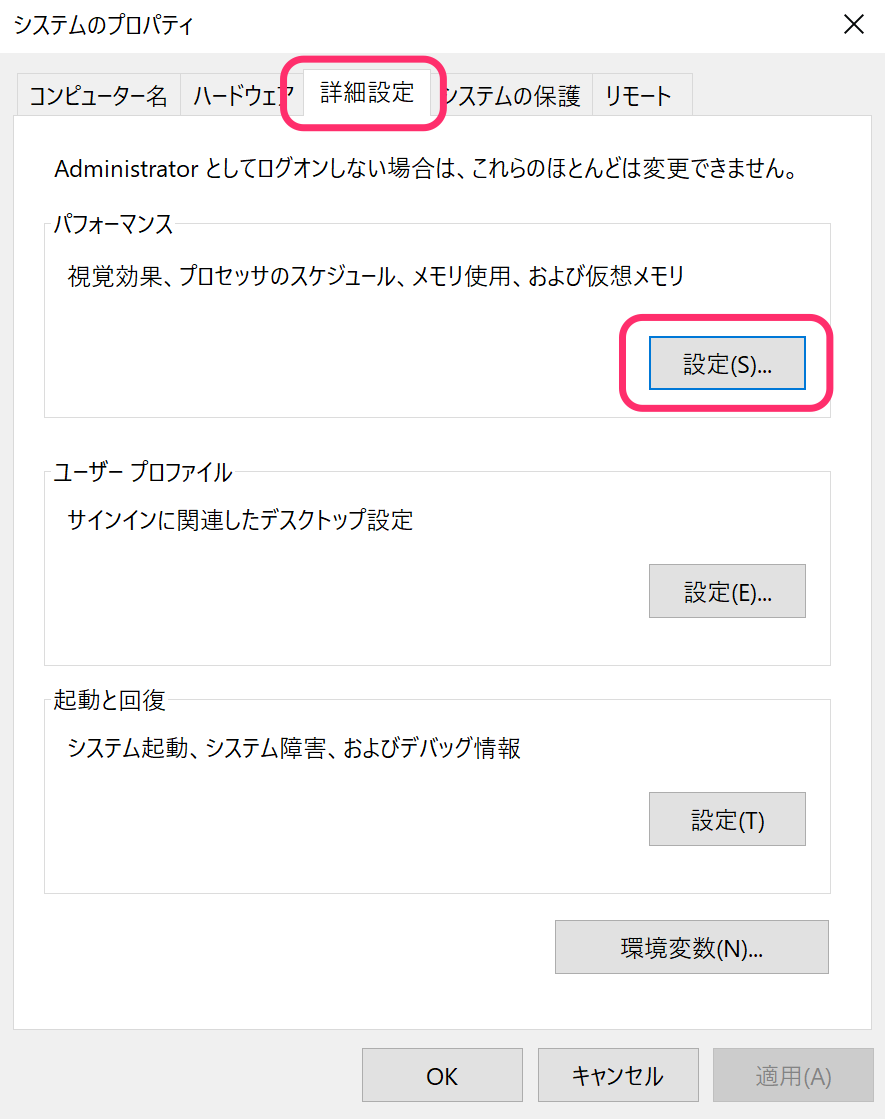
Task: Open performance settings via 設定(S)...
Action: point(727,363)
